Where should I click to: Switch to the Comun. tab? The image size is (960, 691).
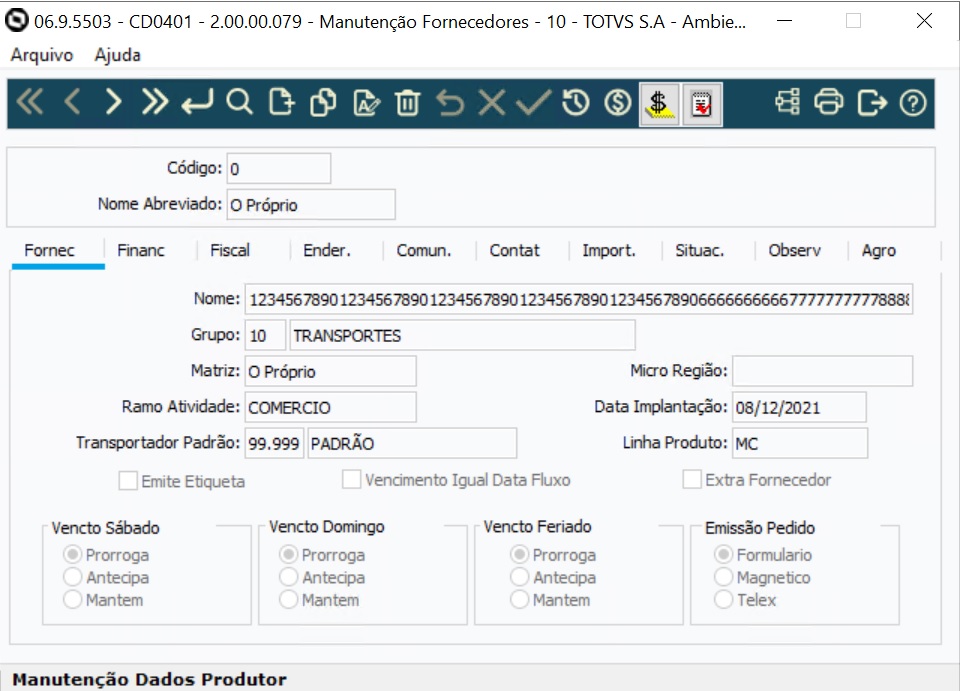point(424,250)
